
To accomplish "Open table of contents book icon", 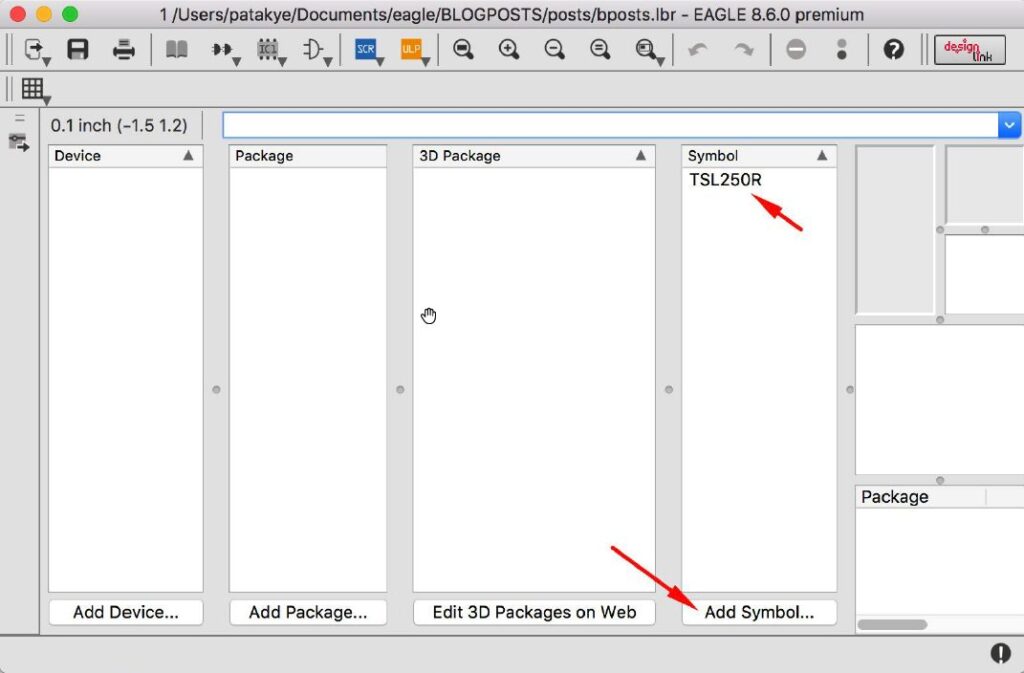I will coord(176,50).
